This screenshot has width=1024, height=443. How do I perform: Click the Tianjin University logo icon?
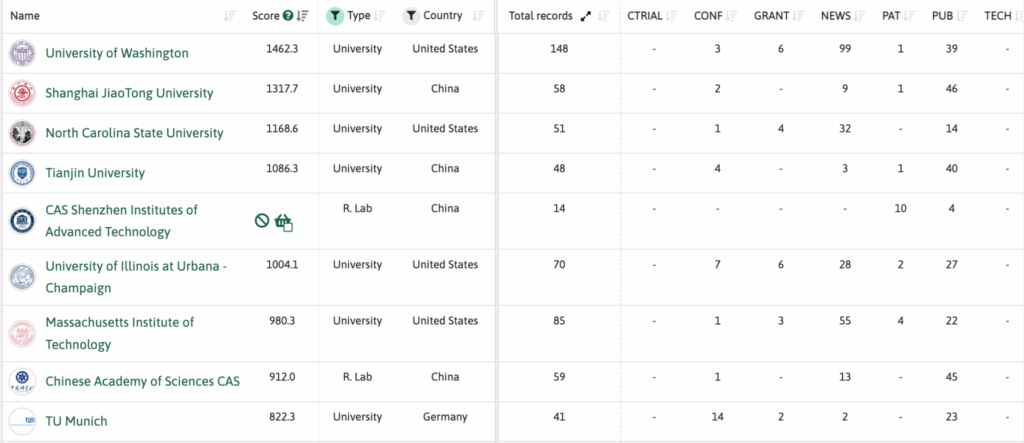click(21, 173)
